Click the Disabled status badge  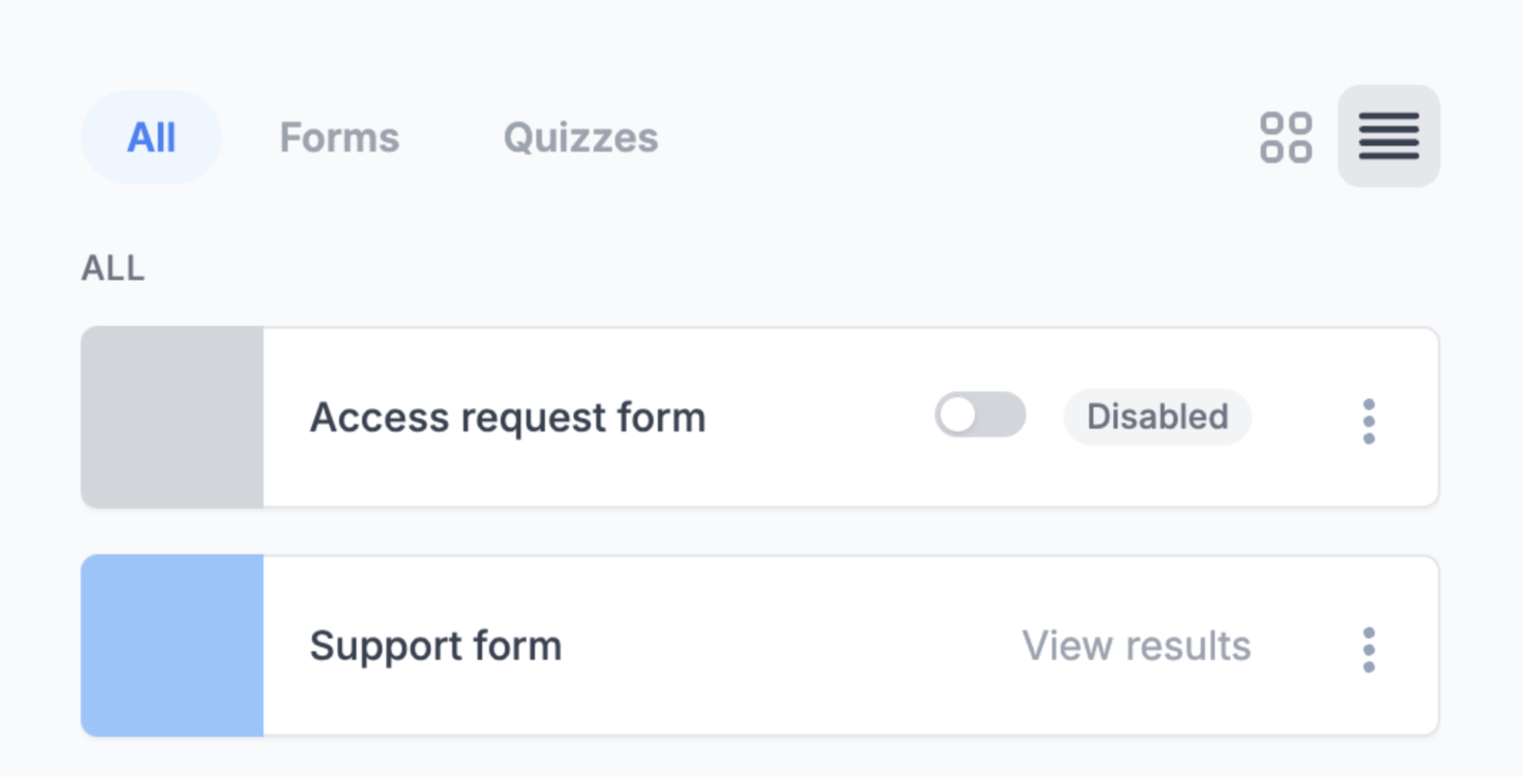[x=1157, y=416]
